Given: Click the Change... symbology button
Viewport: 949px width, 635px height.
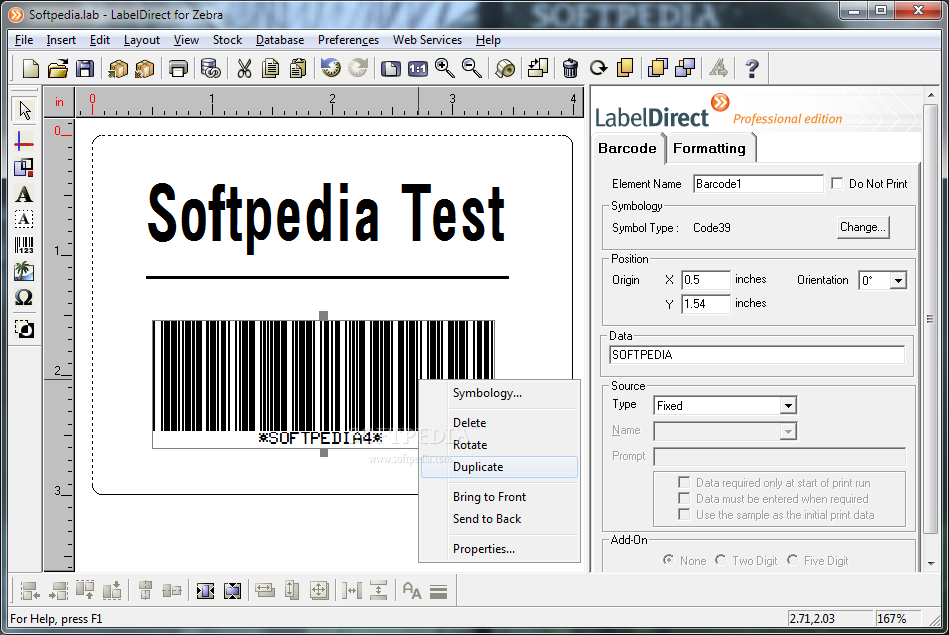Looking at the screenshot, I should pyautogui.click(x=863, y=227).
